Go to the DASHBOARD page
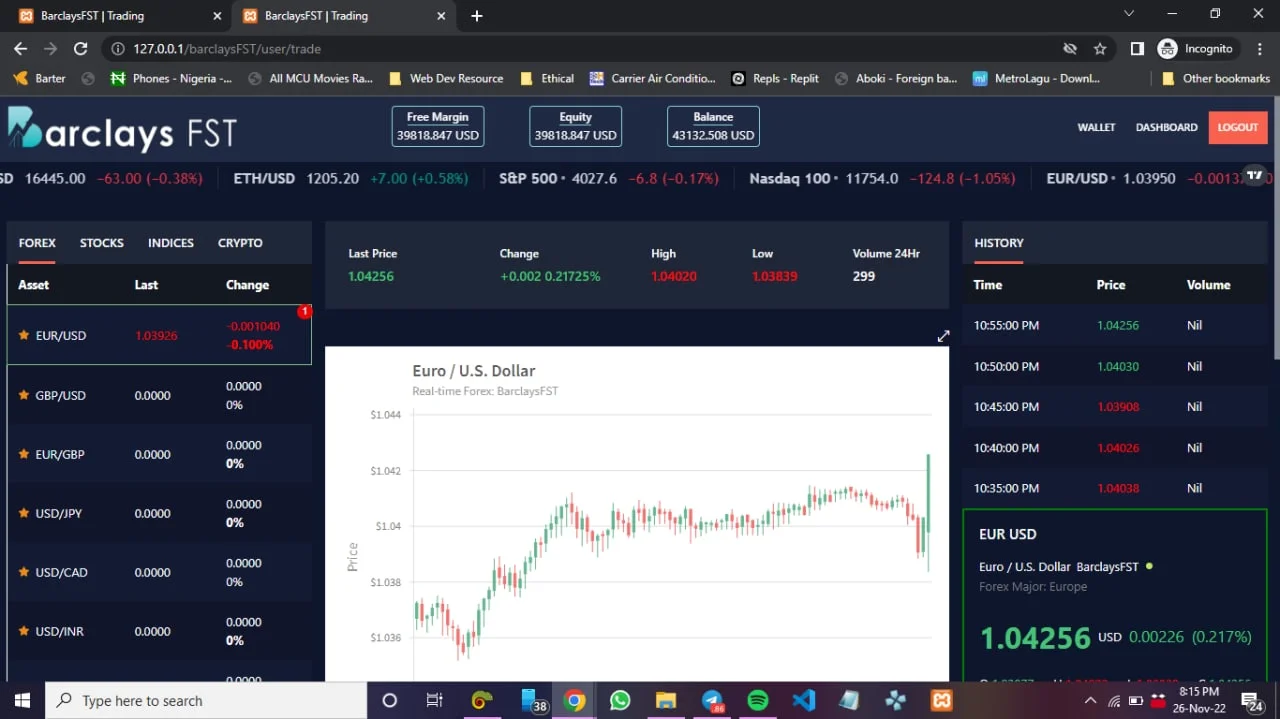Image resolution: width=1280 pixels, height=719 pixels. point(1166,127)
